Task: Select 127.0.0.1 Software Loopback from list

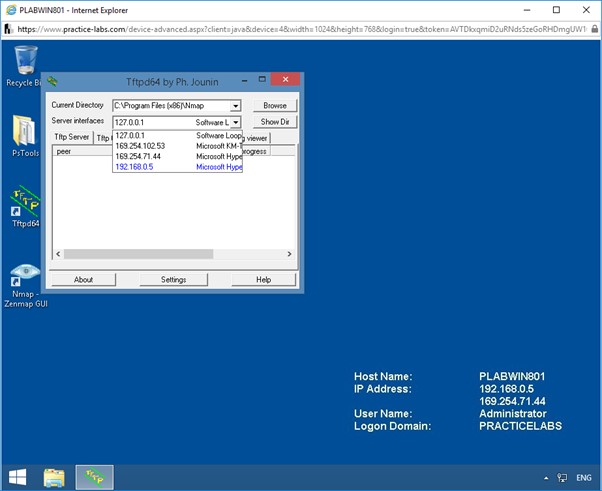Action: tap(177, 136)
